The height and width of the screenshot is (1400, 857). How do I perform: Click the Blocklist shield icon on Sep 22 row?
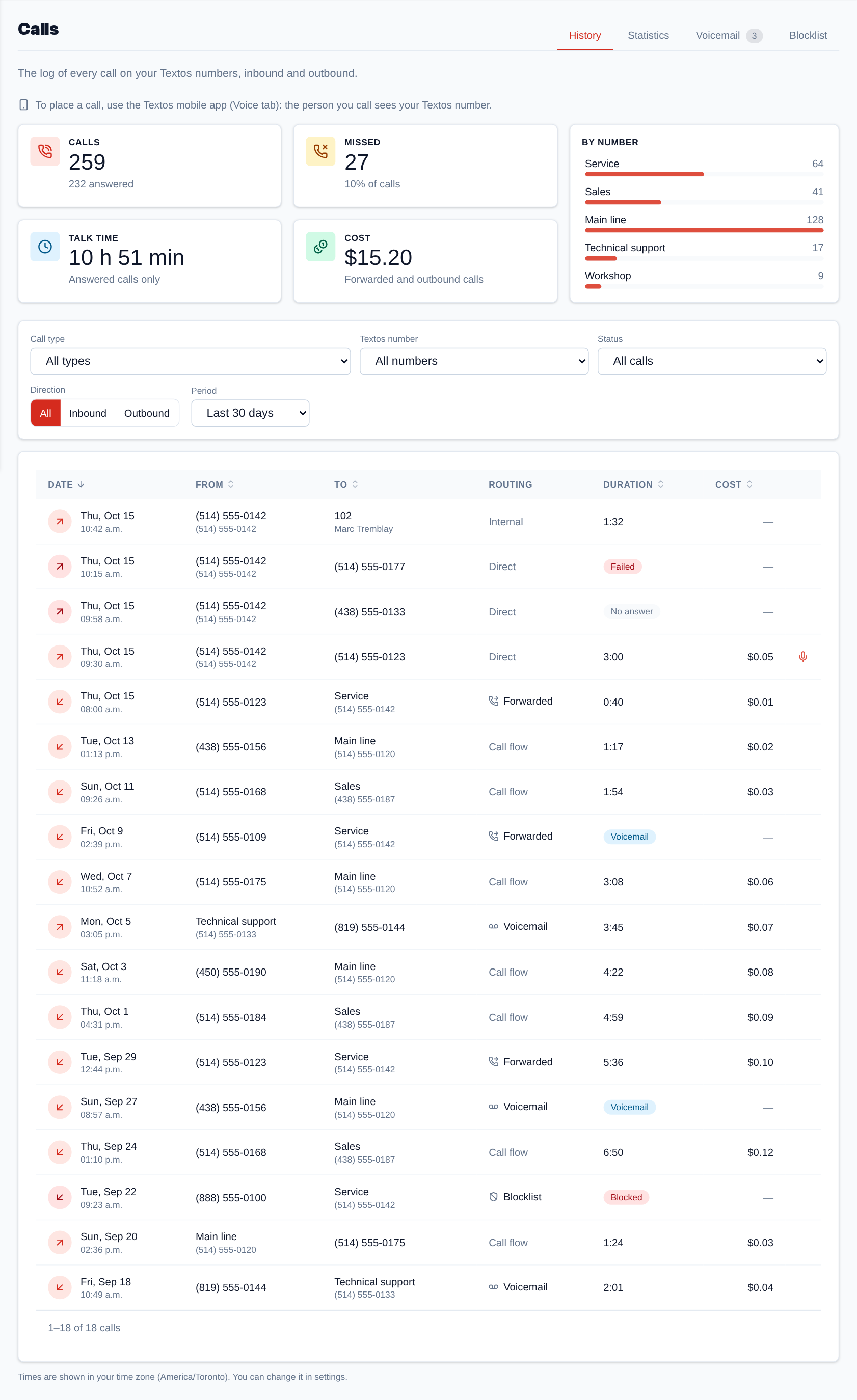pyautogui.click(x=493, y=1197)
